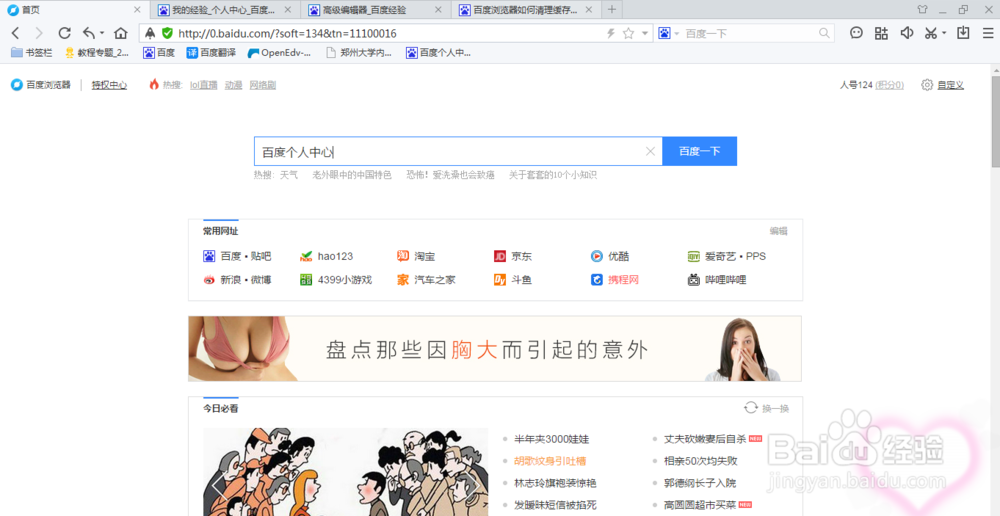
Task: Open the apps grid icon in toolbar
Action: [881, 33]
